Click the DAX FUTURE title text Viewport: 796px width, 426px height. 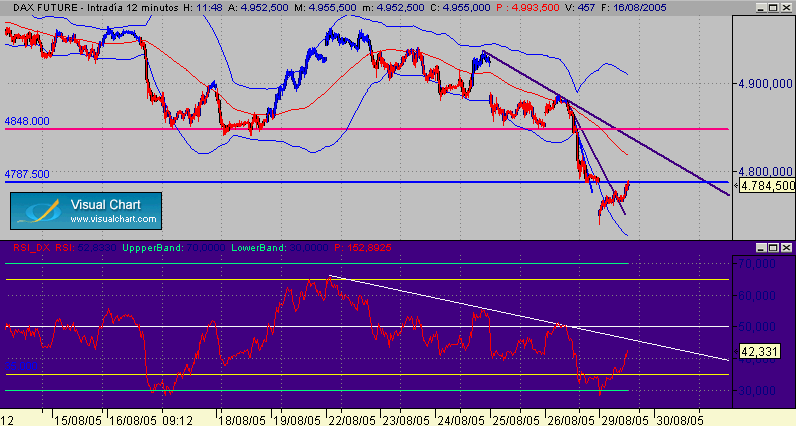pyautogui.click(x=45, y=8)
